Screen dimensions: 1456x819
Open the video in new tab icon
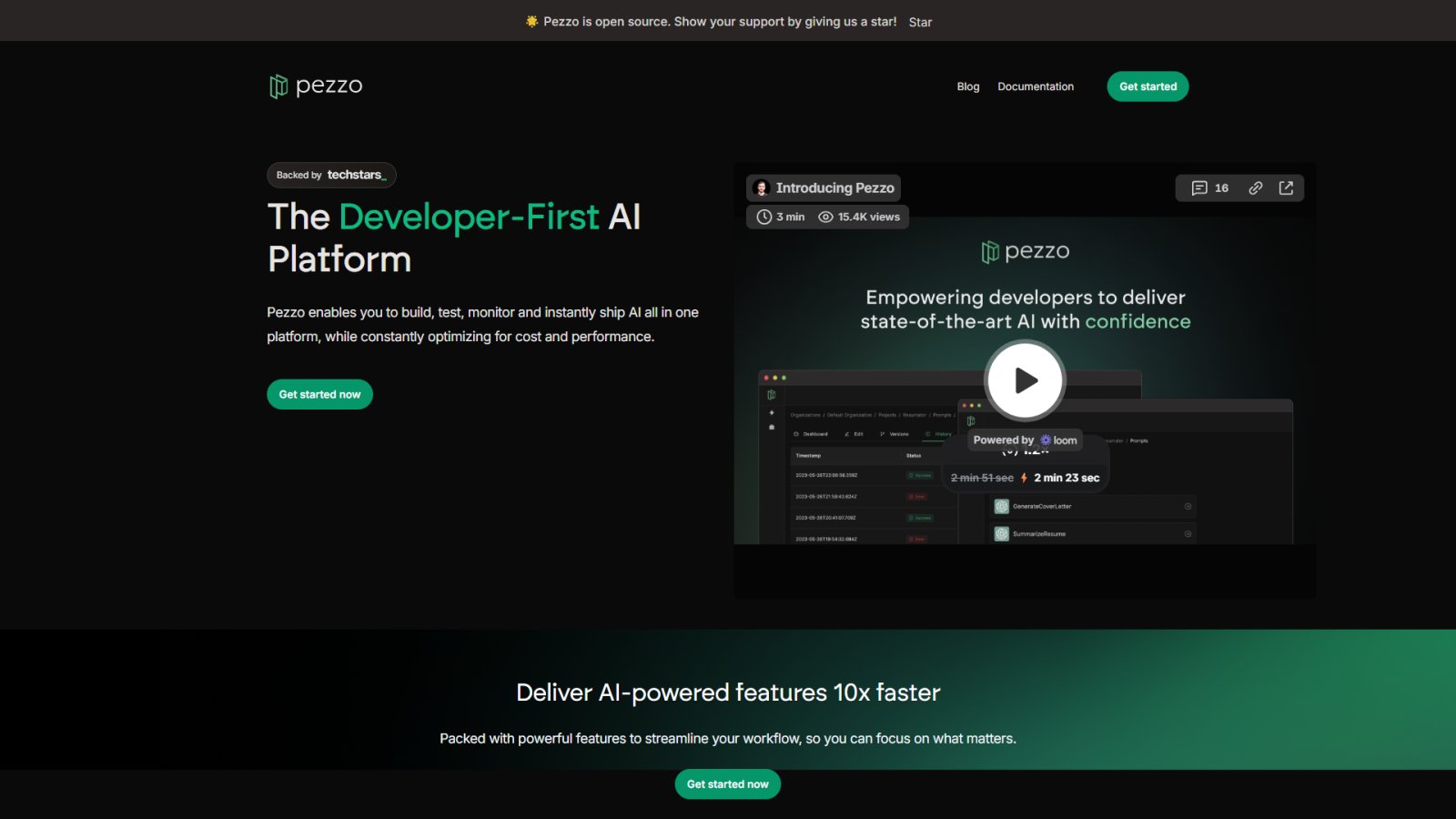point(1286,187)
